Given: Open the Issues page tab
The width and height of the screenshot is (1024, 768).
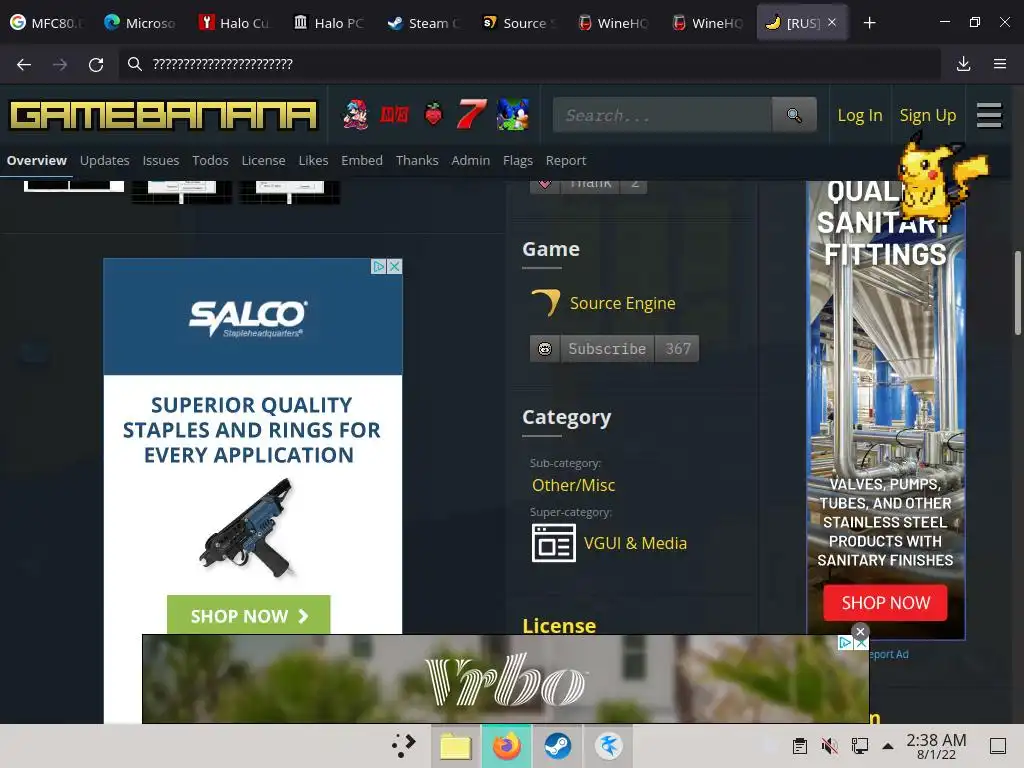Looking at the screenshot, I should 161,161.
